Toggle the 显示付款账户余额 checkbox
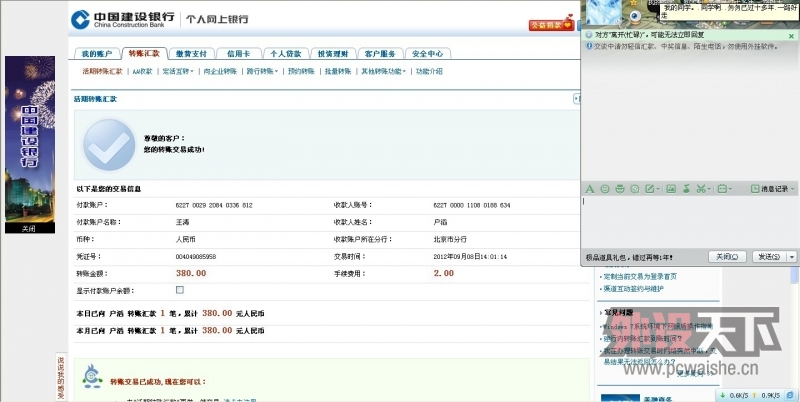The image size is (800, 402). pos(180,290)
